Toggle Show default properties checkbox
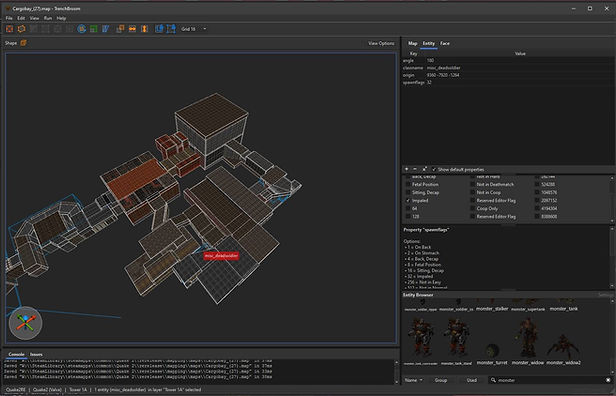The image size is (616, 396). 434,169
